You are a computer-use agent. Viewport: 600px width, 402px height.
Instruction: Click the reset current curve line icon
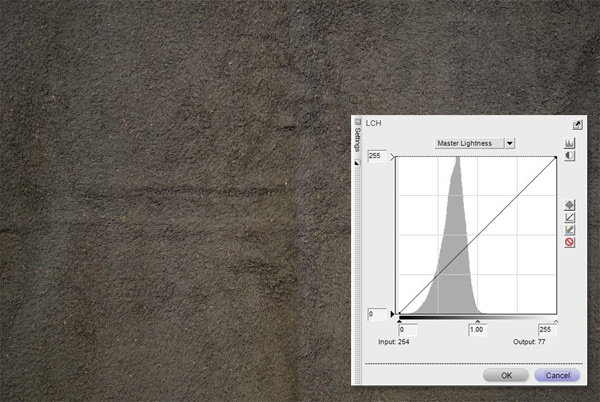coord(569,217)
